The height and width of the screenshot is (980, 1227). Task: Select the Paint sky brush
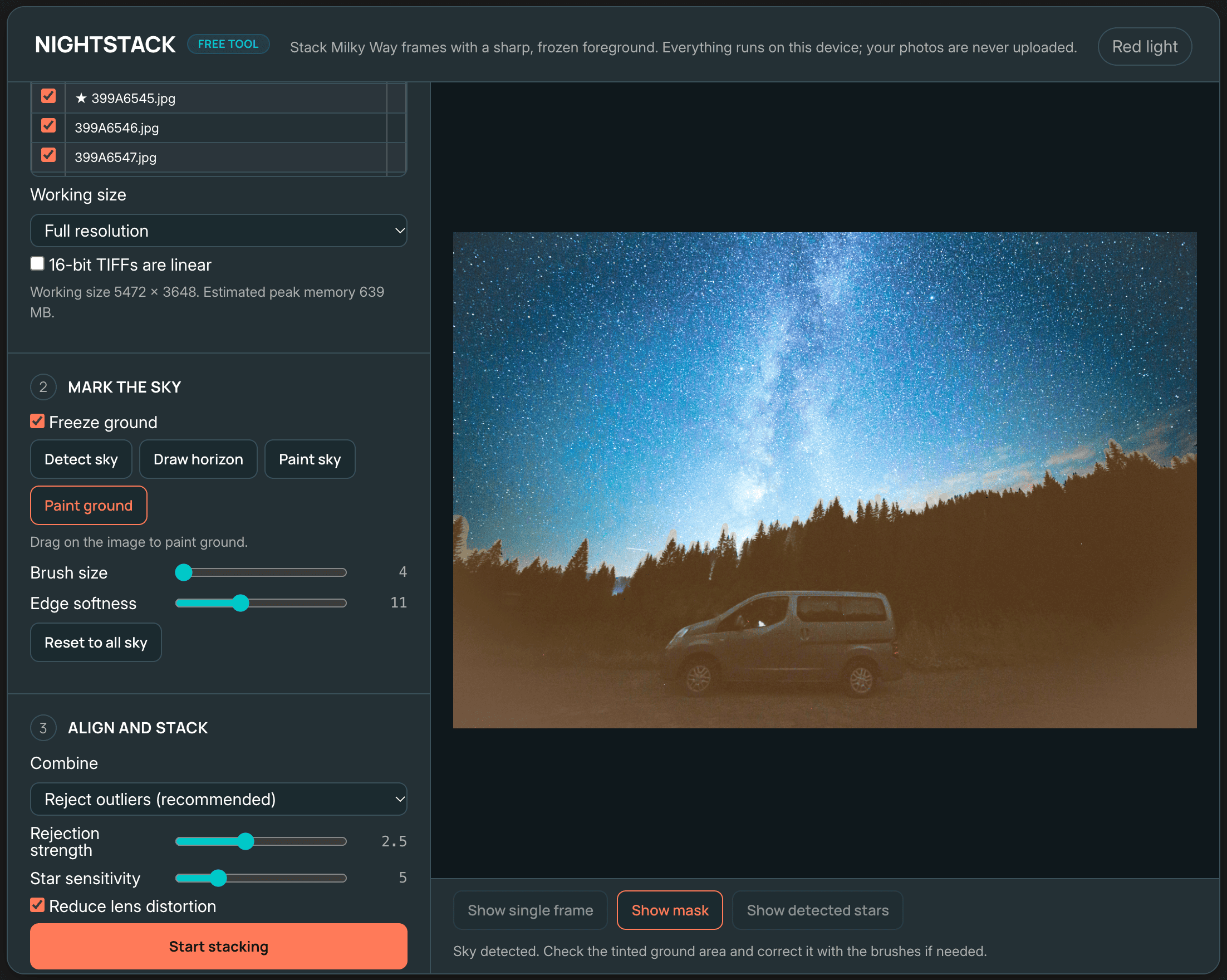310,459
